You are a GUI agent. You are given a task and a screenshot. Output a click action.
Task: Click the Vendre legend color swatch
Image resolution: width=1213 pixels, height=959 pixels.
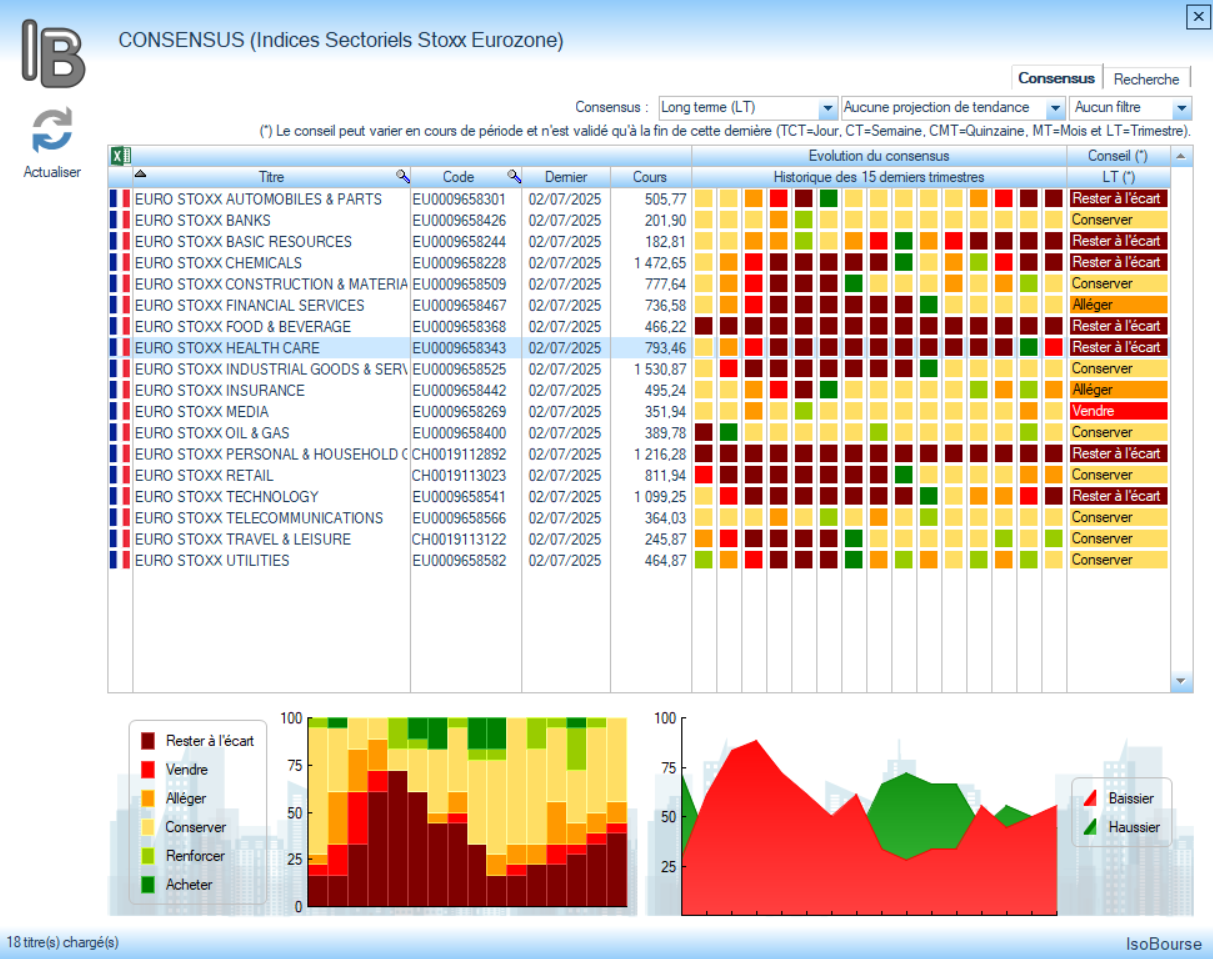click(148, 770)
